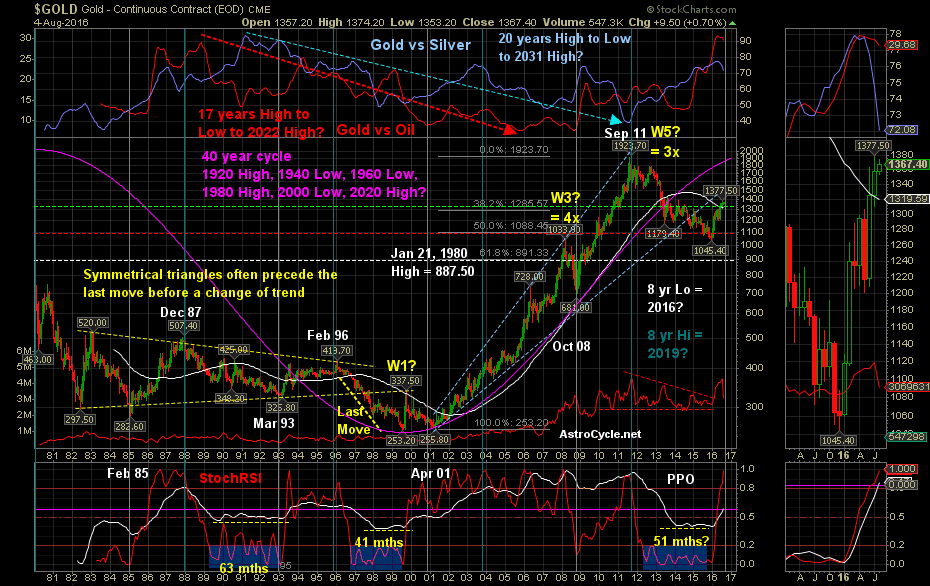This screenshot has width=930, height=586.
Task: Click the cyan trendline arrowhead
Action: 616,120
